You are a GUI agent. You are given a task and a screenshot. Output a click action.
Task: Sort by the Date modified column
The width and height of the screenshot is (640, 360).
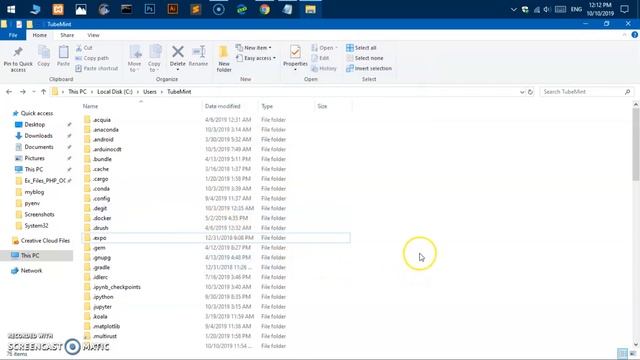tap(230, 106)
